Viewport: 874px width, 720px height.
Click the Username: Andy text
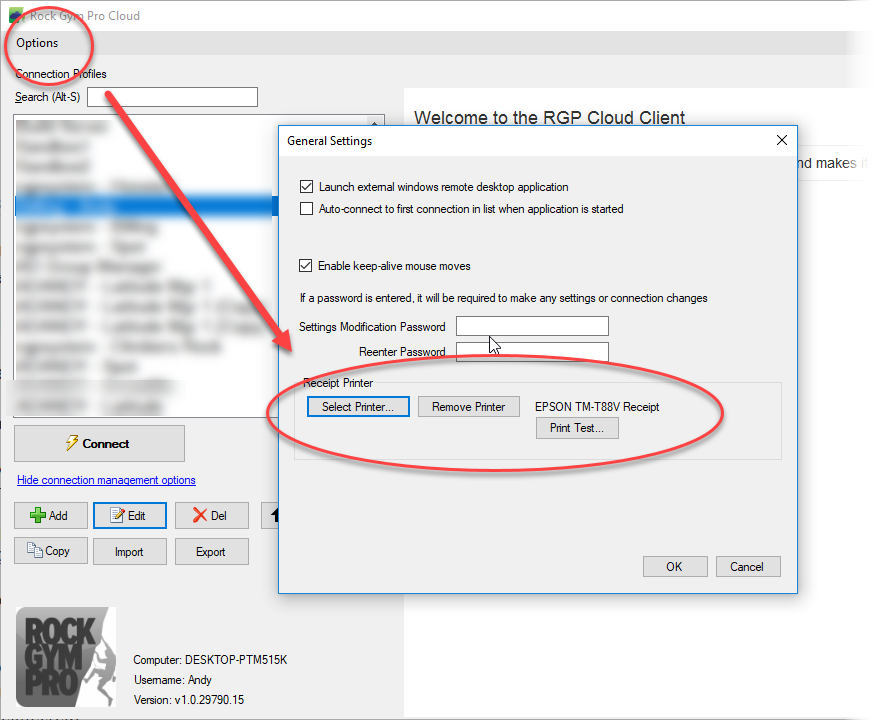pos(173,680)
